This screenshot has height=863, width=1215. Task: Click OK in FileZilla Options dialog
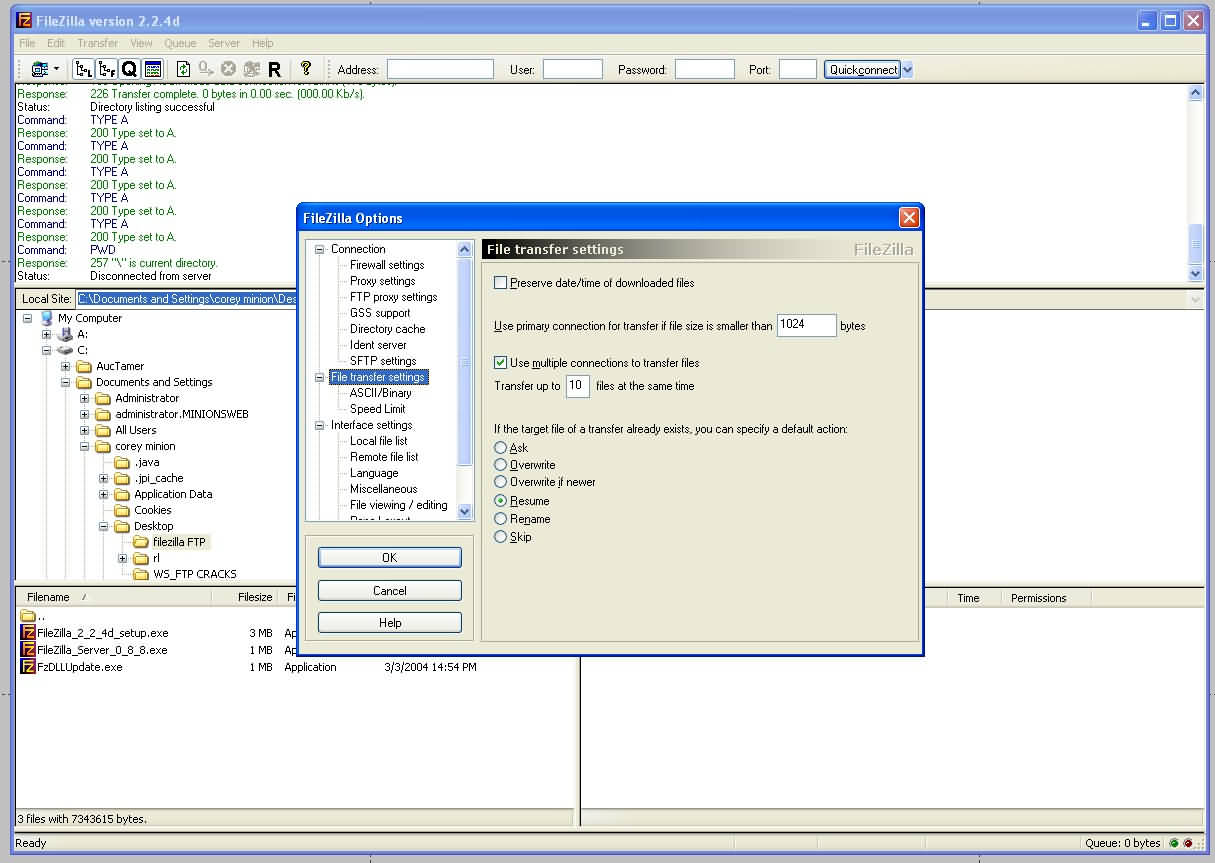tap(390, 558)
